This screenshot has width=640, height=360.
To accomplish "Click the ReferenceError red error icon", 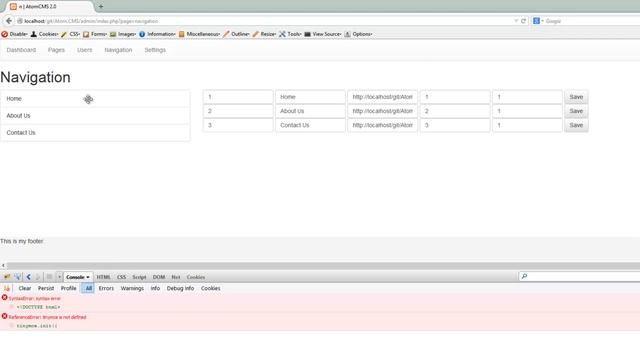I will point(4,316).
